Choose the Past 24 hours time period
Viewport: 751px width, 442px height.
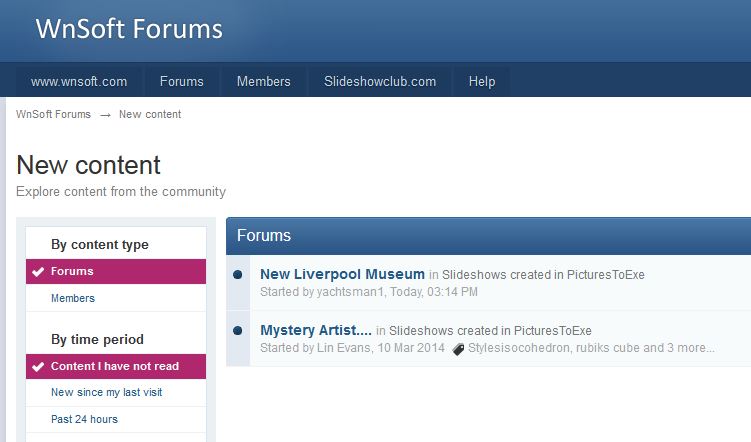84,419
